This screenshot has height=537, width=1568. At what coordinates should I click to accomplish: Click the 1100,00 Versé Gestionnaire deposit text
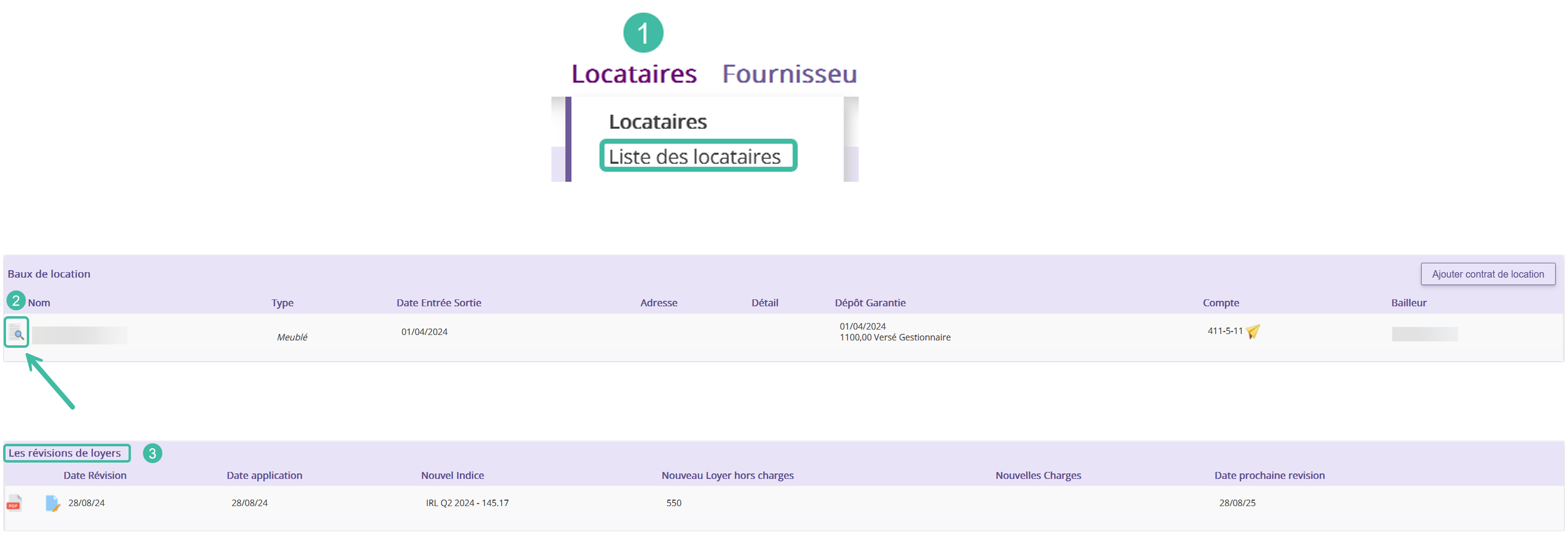pos(895,337)
